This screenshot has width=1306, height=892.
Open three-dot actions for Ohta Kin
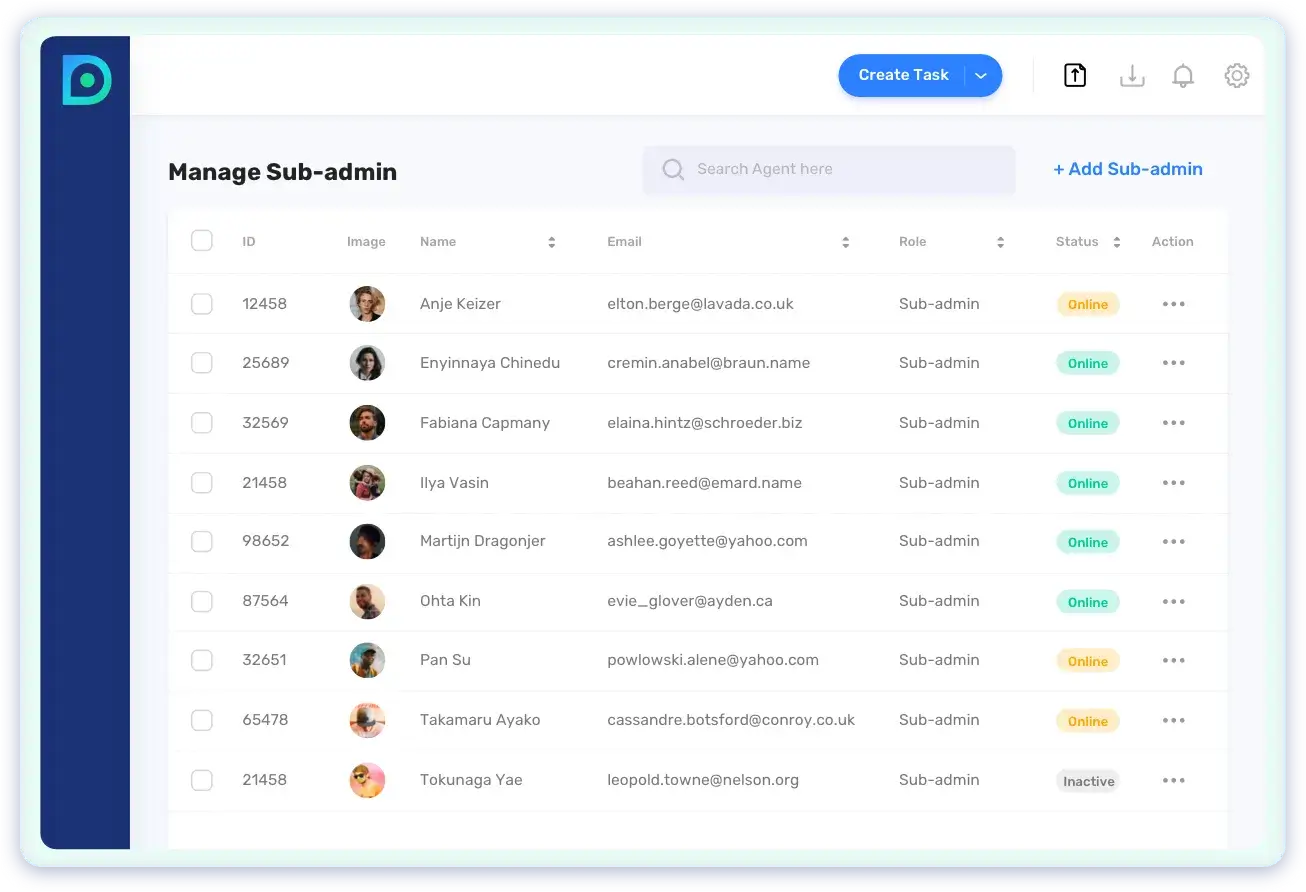1173,602
